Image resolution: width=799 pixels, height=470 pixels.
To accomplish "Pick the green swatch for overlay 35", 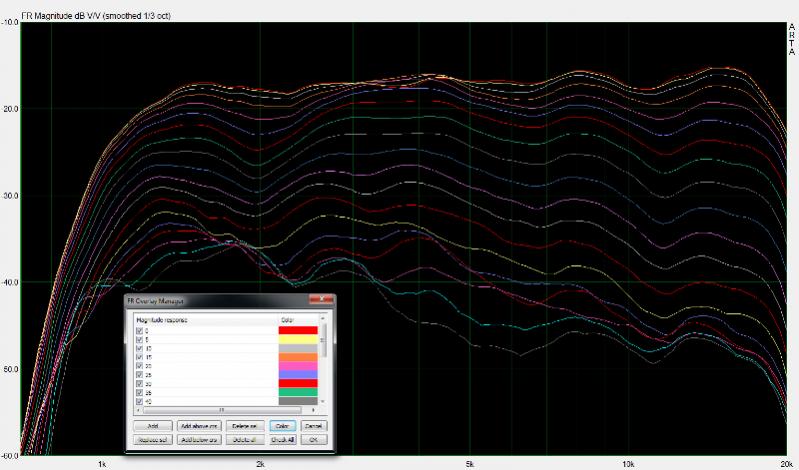I will click(298, 392).
